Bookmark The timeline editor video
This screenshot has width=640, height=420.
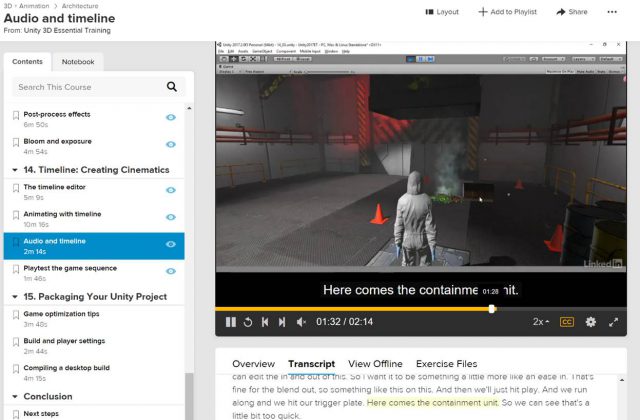pyautogui.click(x=16, y=188)
